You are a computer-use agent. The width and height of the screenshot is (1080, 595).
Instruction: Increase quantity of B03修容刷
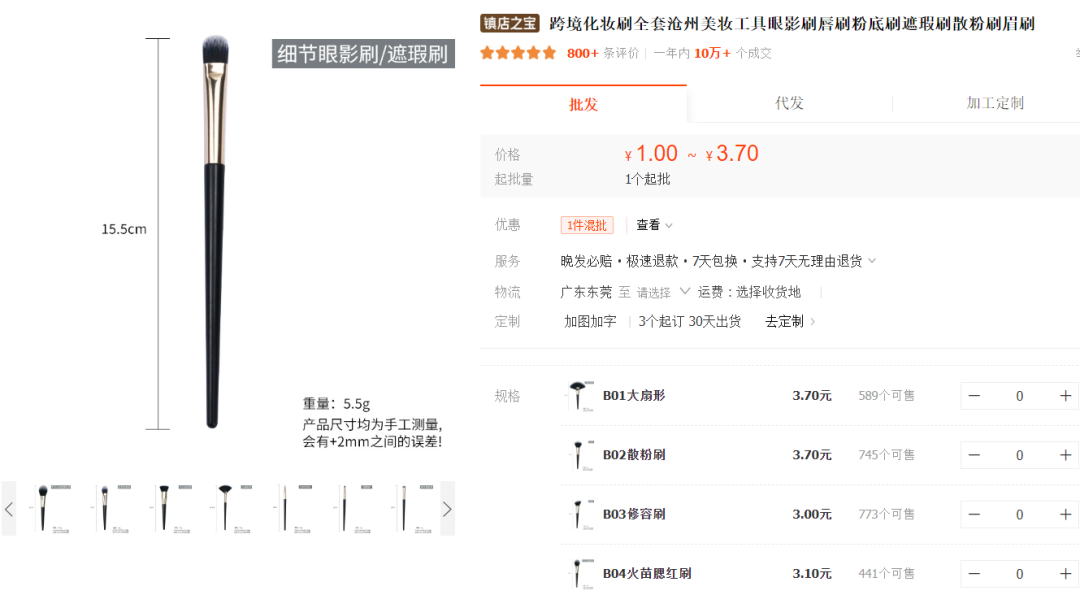click(1065, 514)
